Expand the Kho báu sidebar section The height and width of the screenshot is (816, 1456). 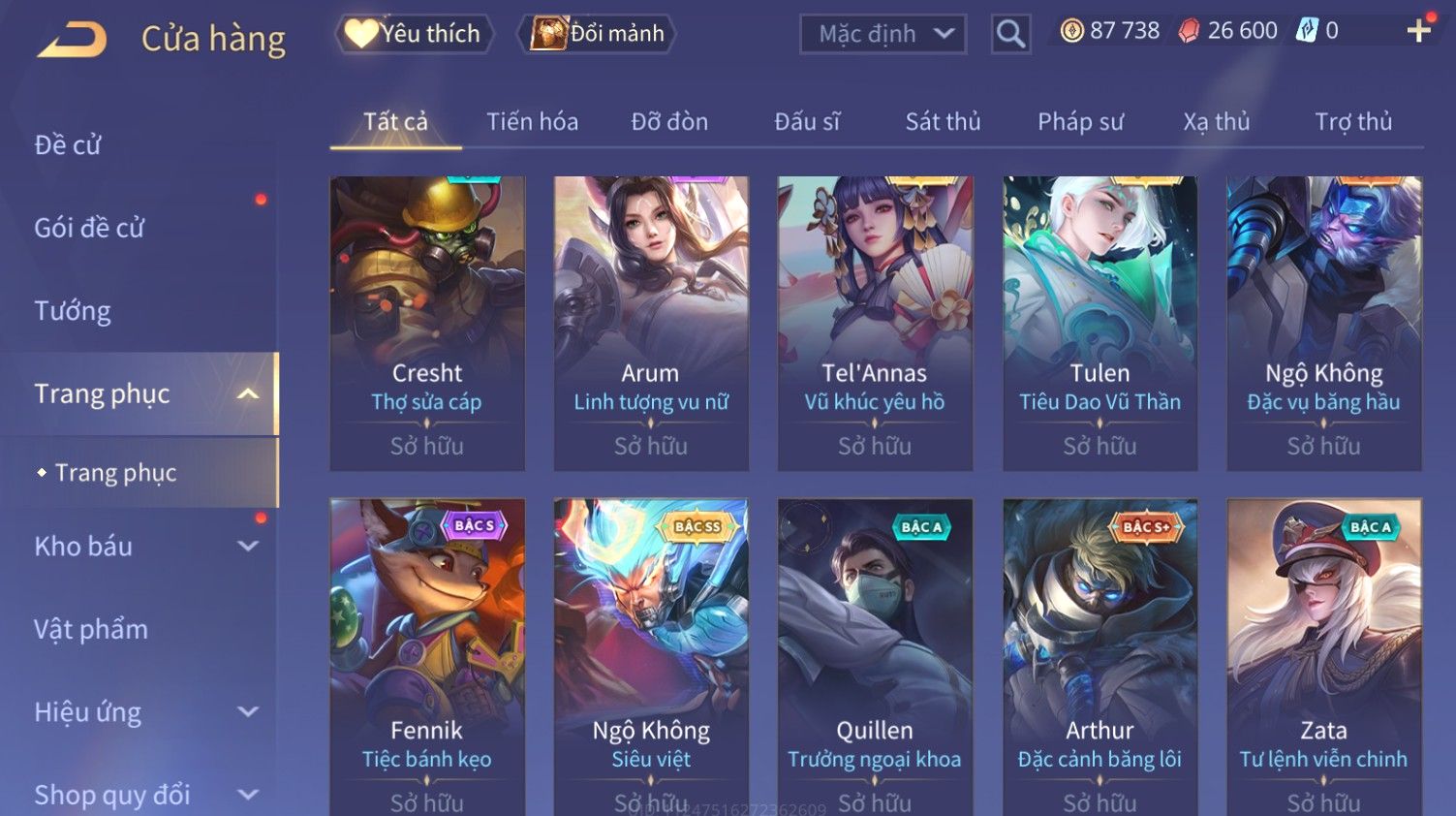point(248,547)
